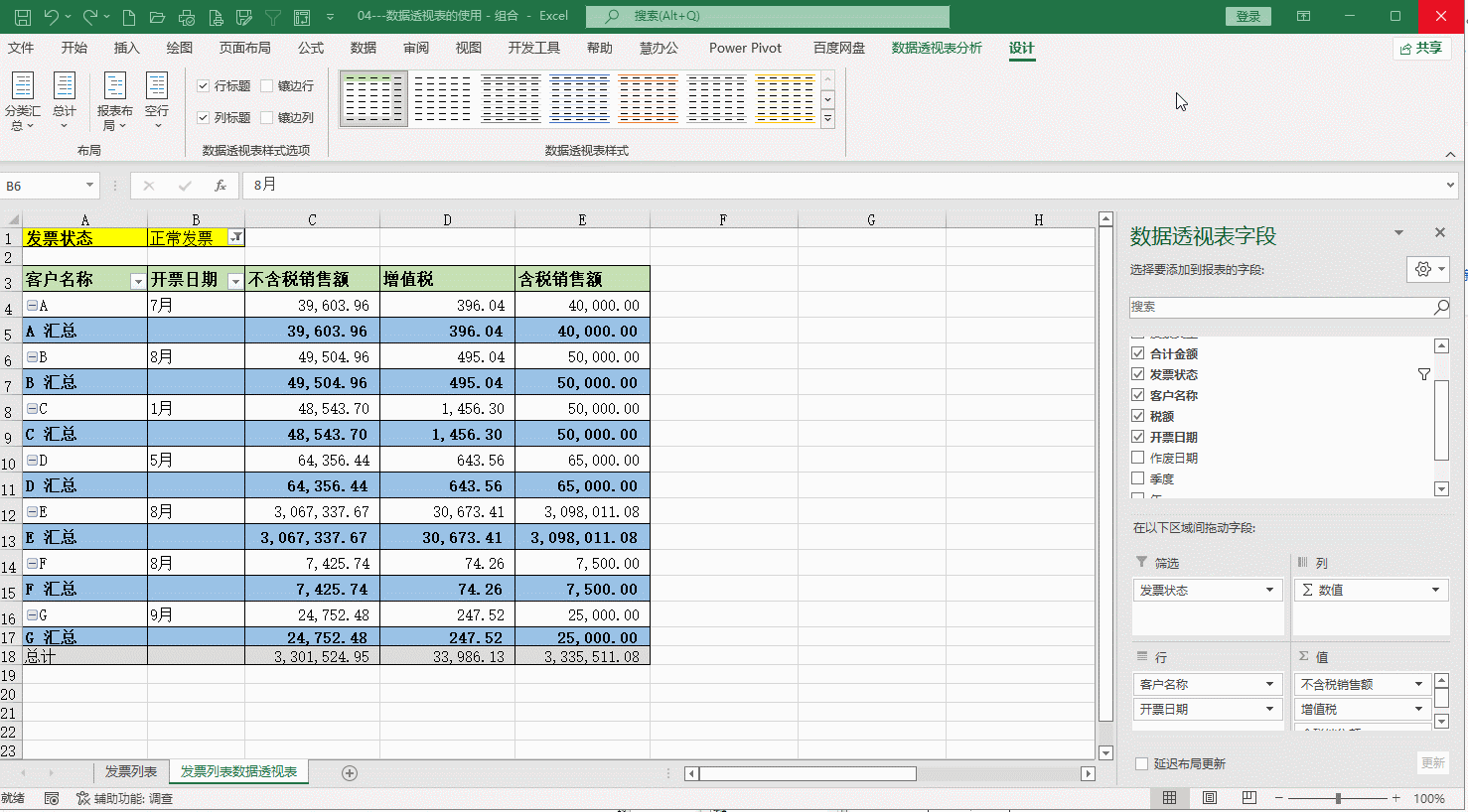
Task: Redo the last undone action
Action: [x=90, y=17]
